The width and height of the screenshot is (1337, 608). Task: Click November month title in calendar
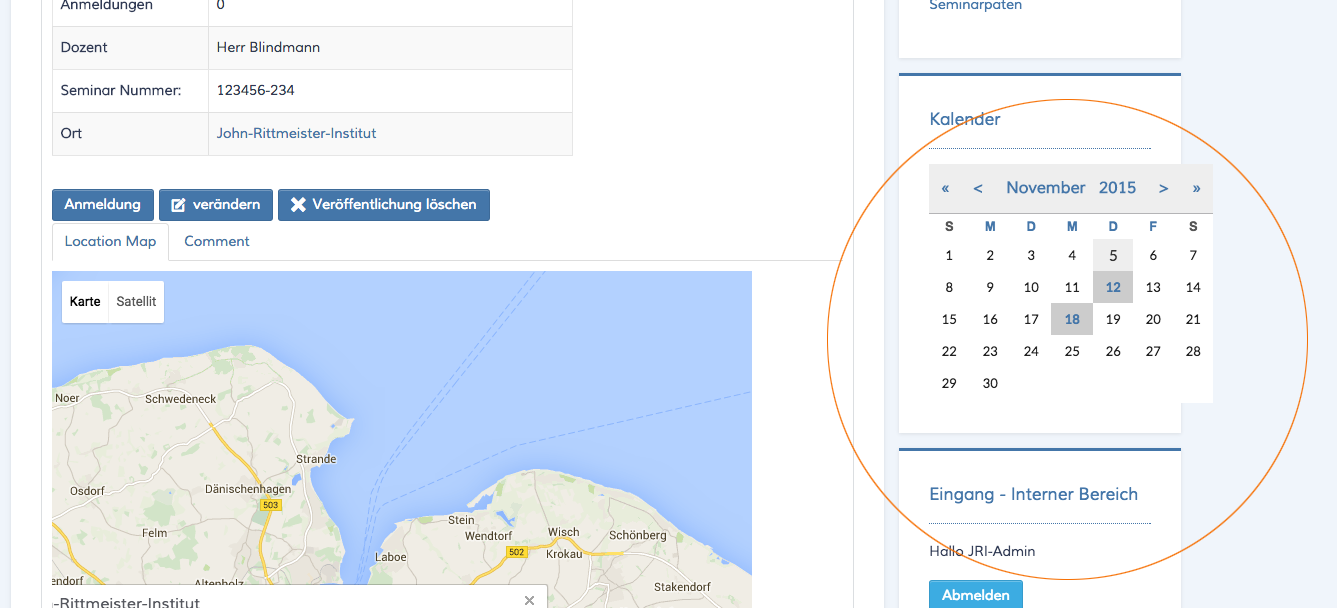(1045, 188)
